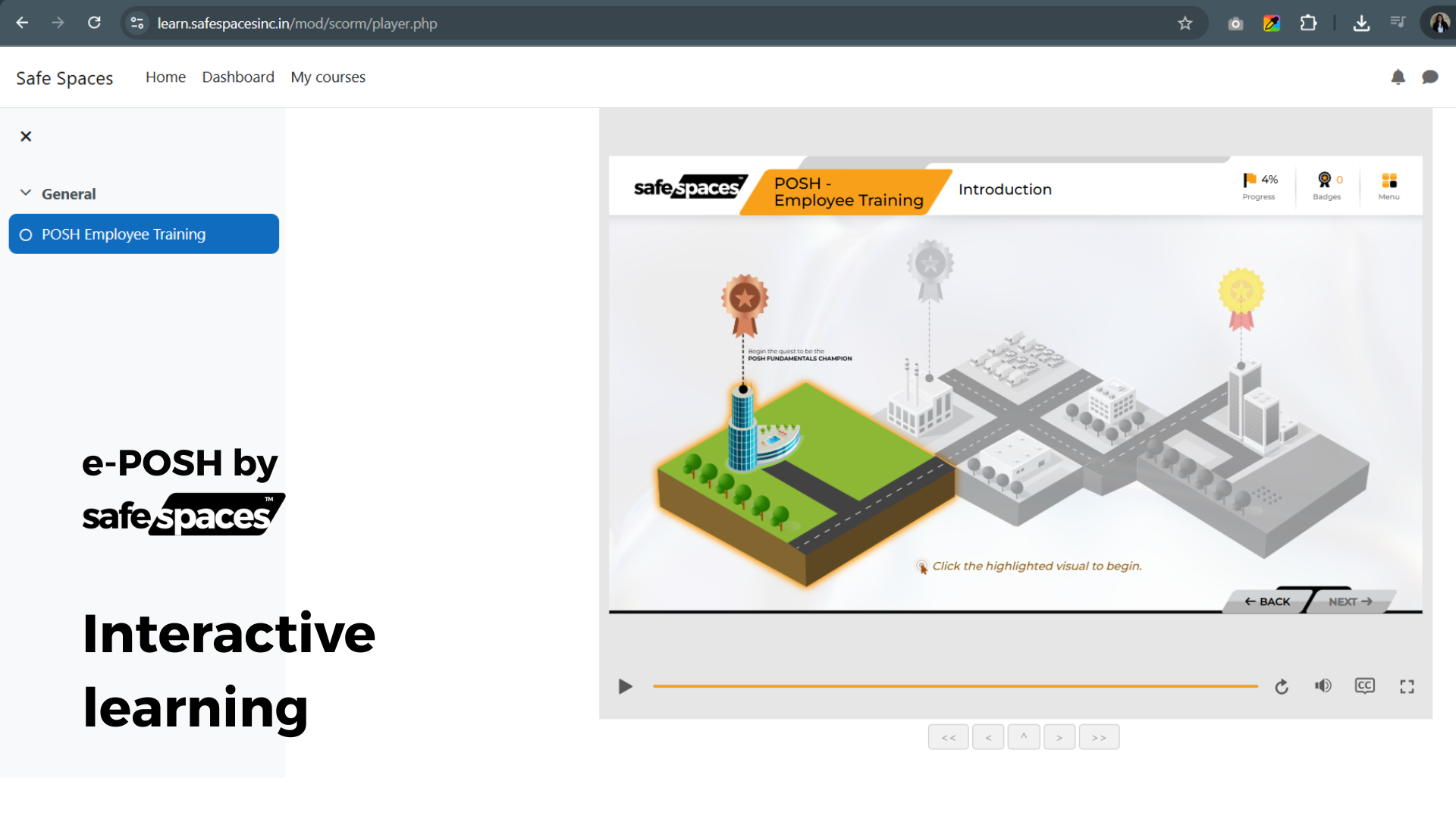Screen dimensions: 1456x819
Task: Open site information icon in address bar
Action: tap(137, 24)
